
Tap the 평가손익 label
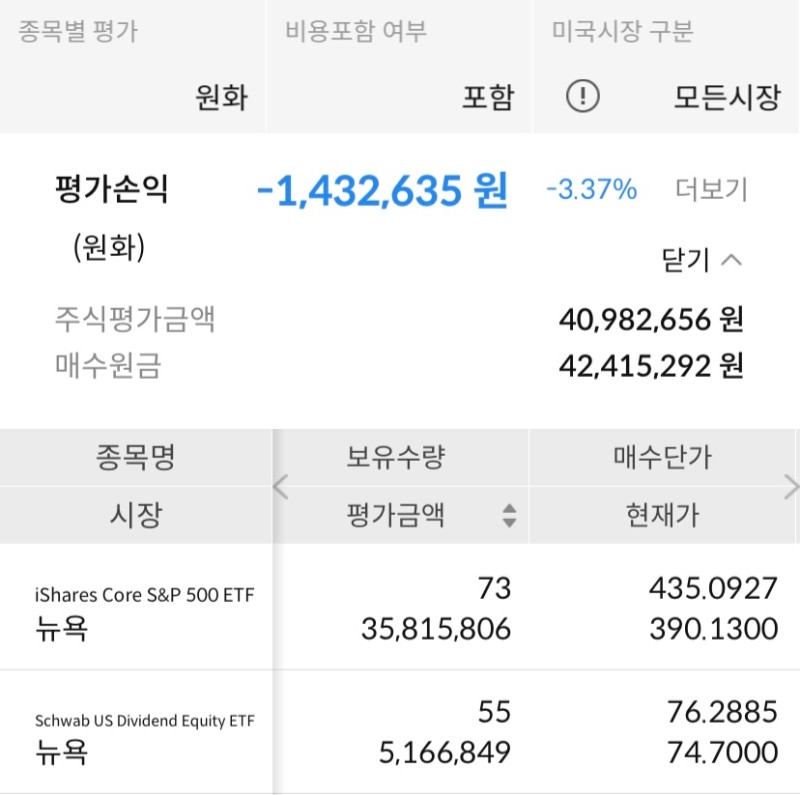pyautogui.click(x=111, y=189)
